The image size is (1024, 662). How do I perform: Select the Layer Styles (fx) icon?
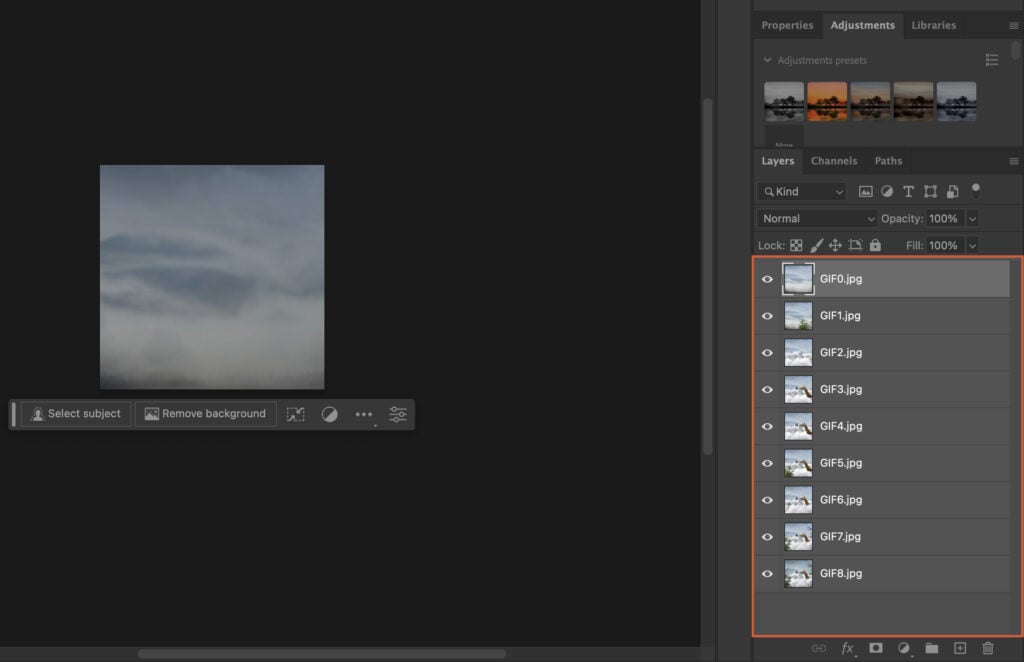848,647
